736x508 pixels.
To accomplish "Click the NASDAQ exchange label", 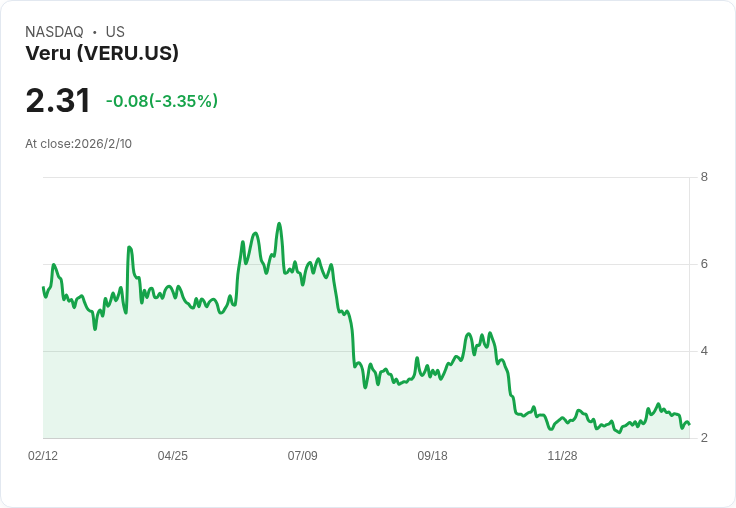I will [54, 32].
